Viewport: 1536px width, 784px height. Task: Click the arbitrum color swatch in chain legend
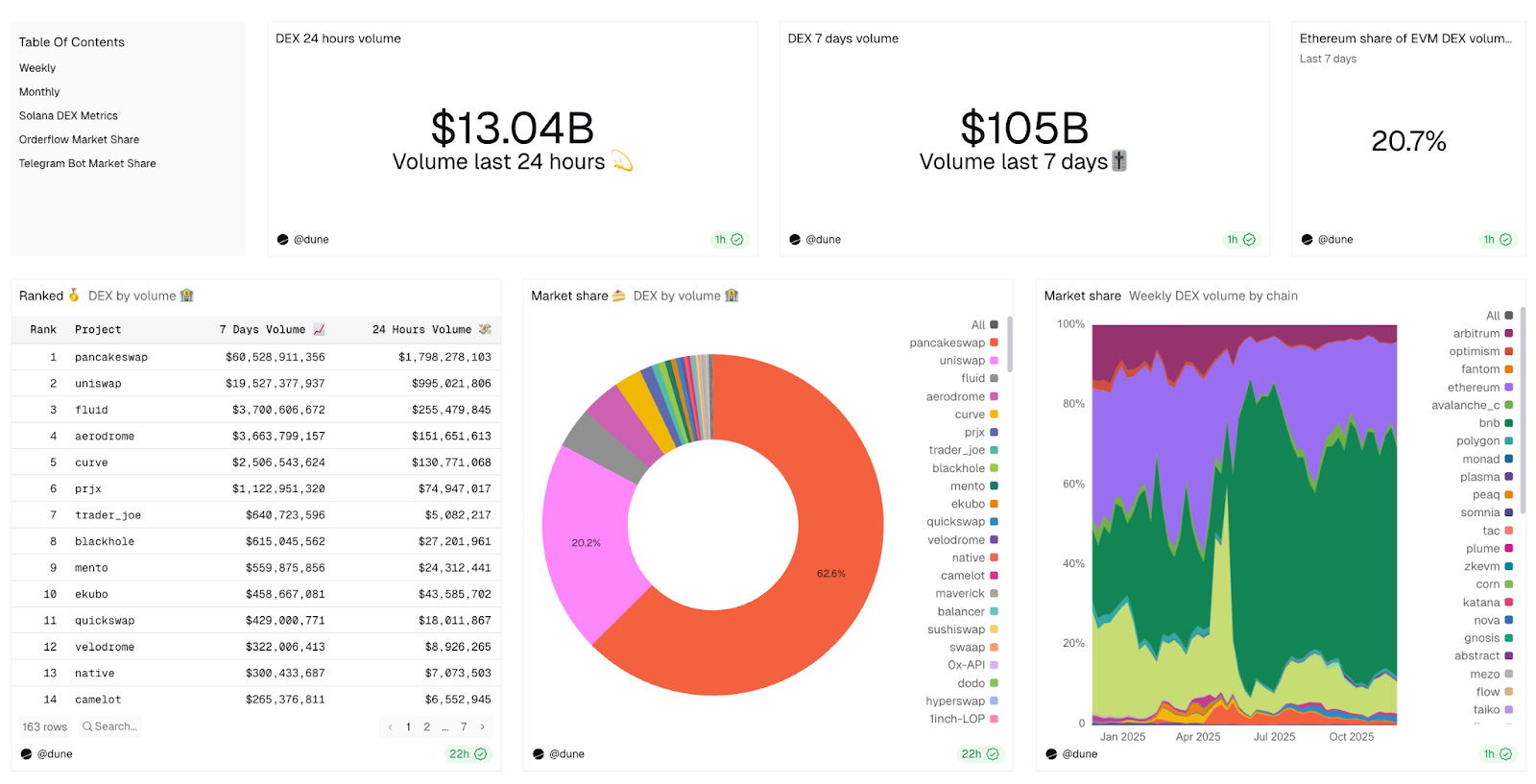1508,334
